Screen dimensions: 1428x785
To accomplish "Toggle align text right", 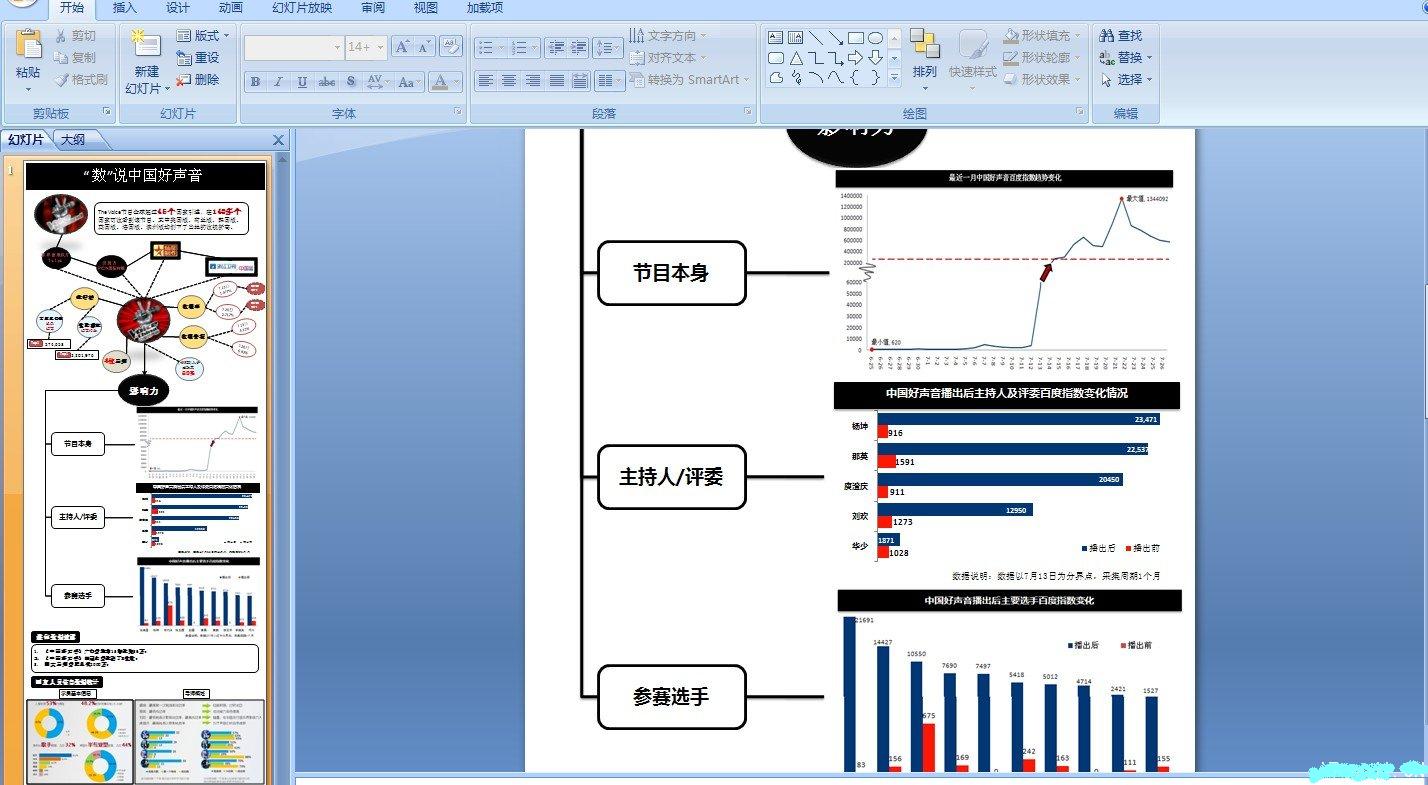I will point(533,81).
